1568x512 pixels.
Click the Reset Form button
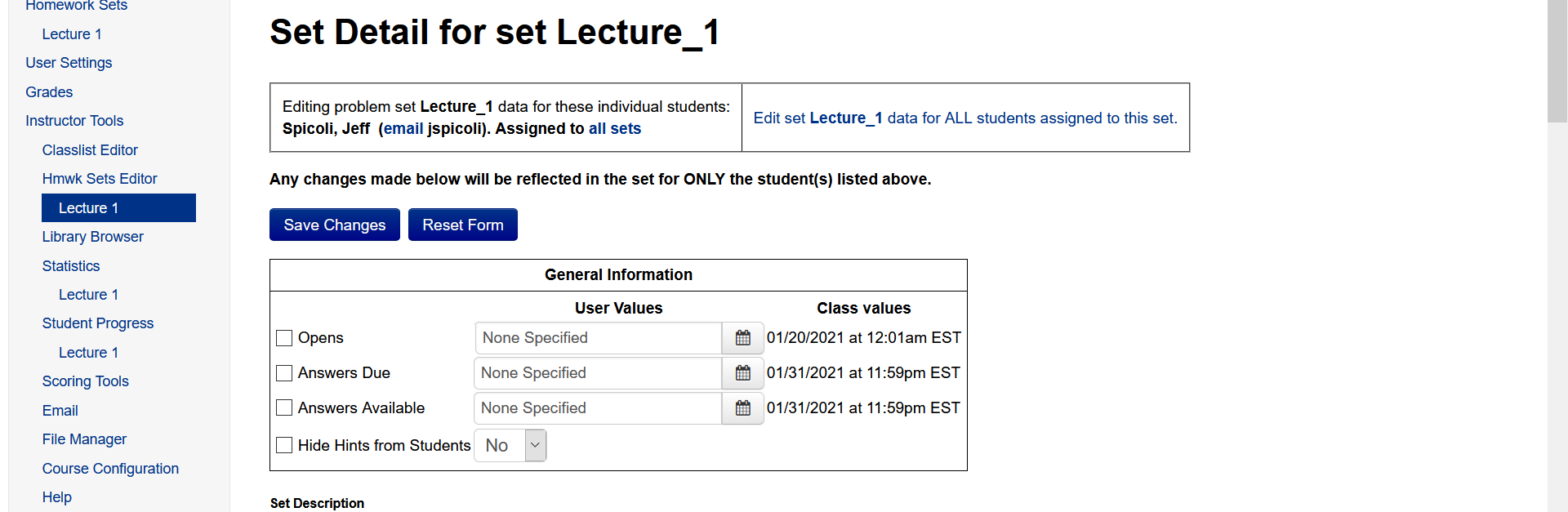[463, 225]
